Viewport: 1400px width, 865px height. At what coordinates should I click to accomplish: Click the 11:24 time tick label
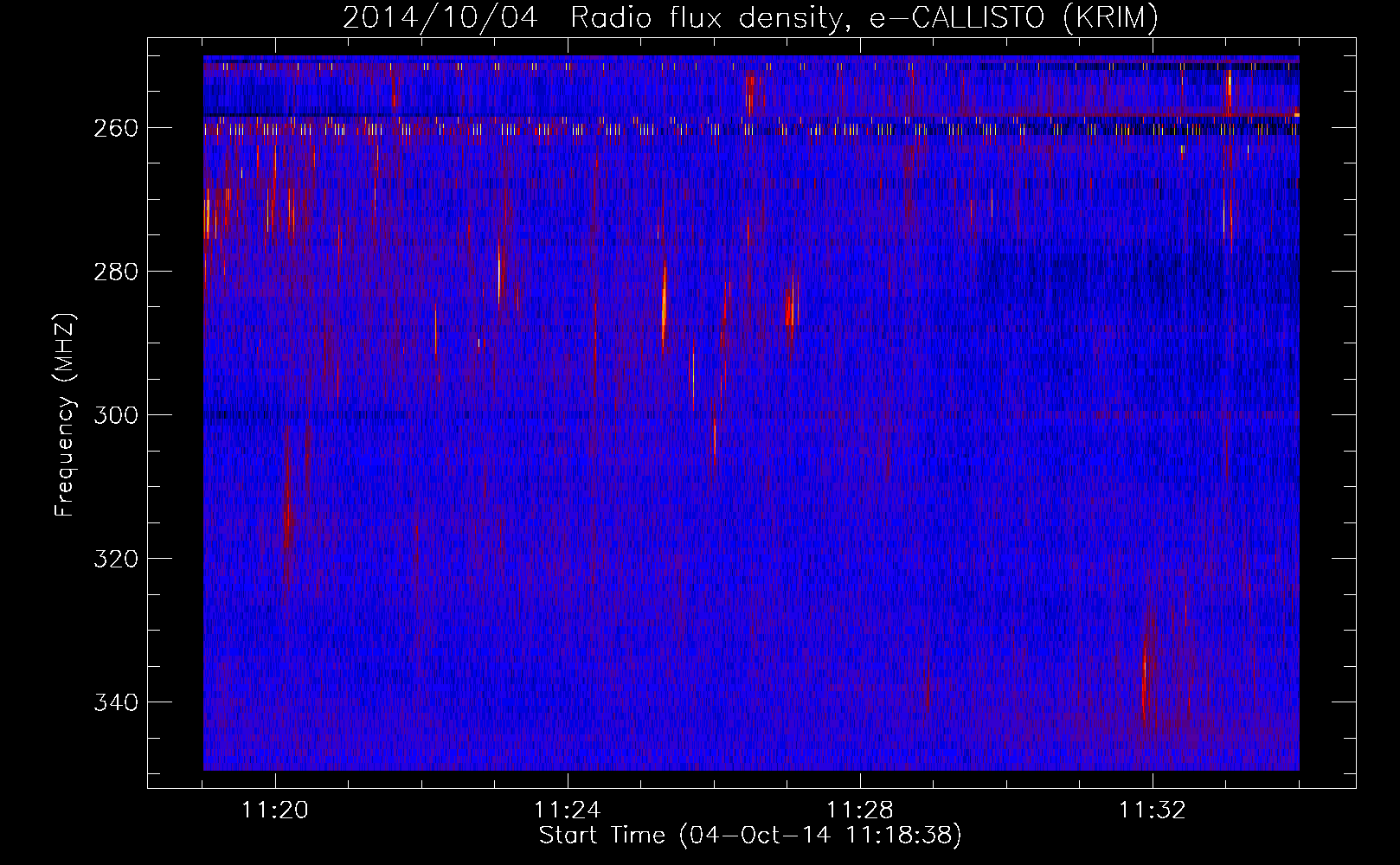pos(568,810)
